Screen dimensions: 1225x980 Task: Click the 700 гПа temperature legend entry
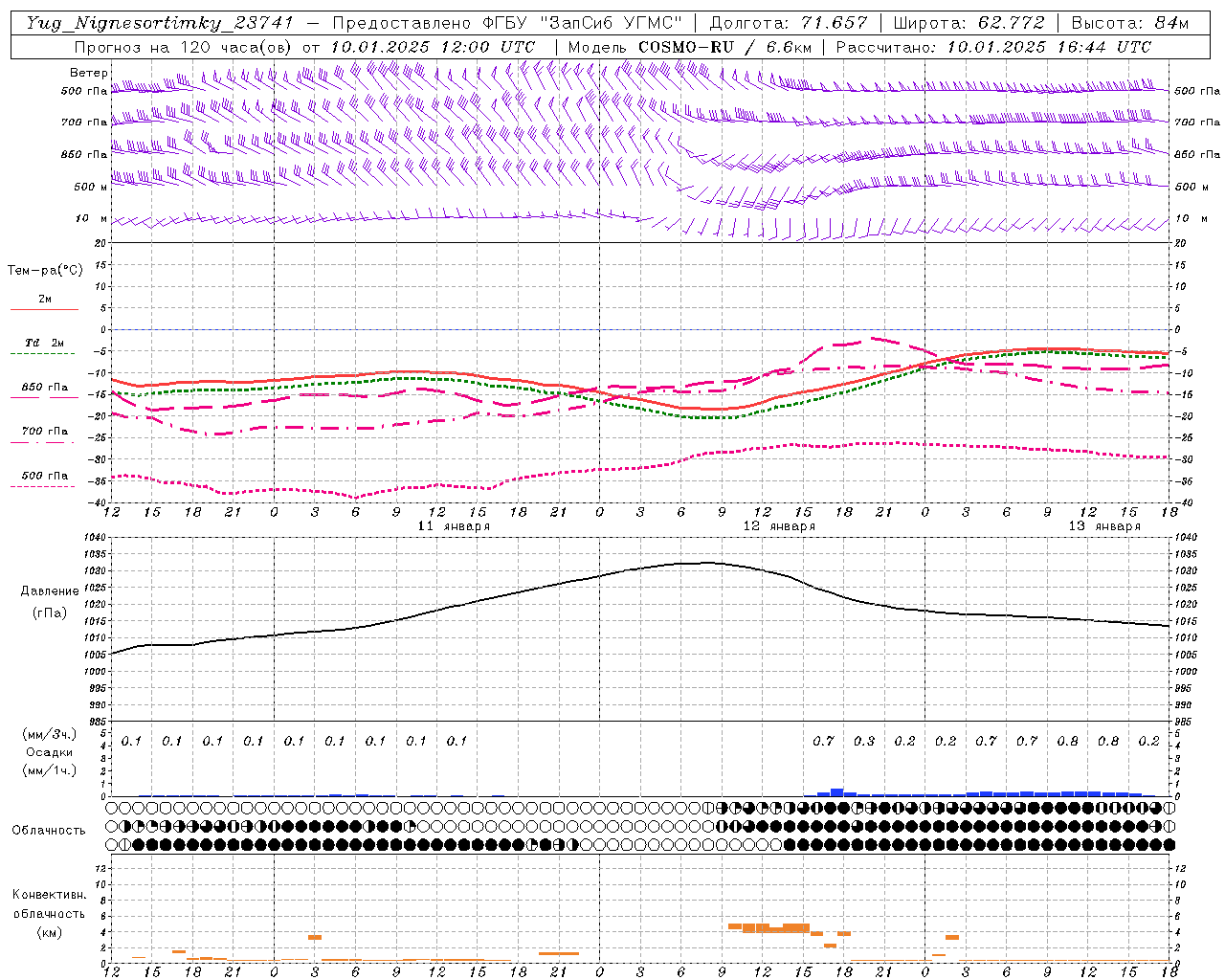point(45,432)
